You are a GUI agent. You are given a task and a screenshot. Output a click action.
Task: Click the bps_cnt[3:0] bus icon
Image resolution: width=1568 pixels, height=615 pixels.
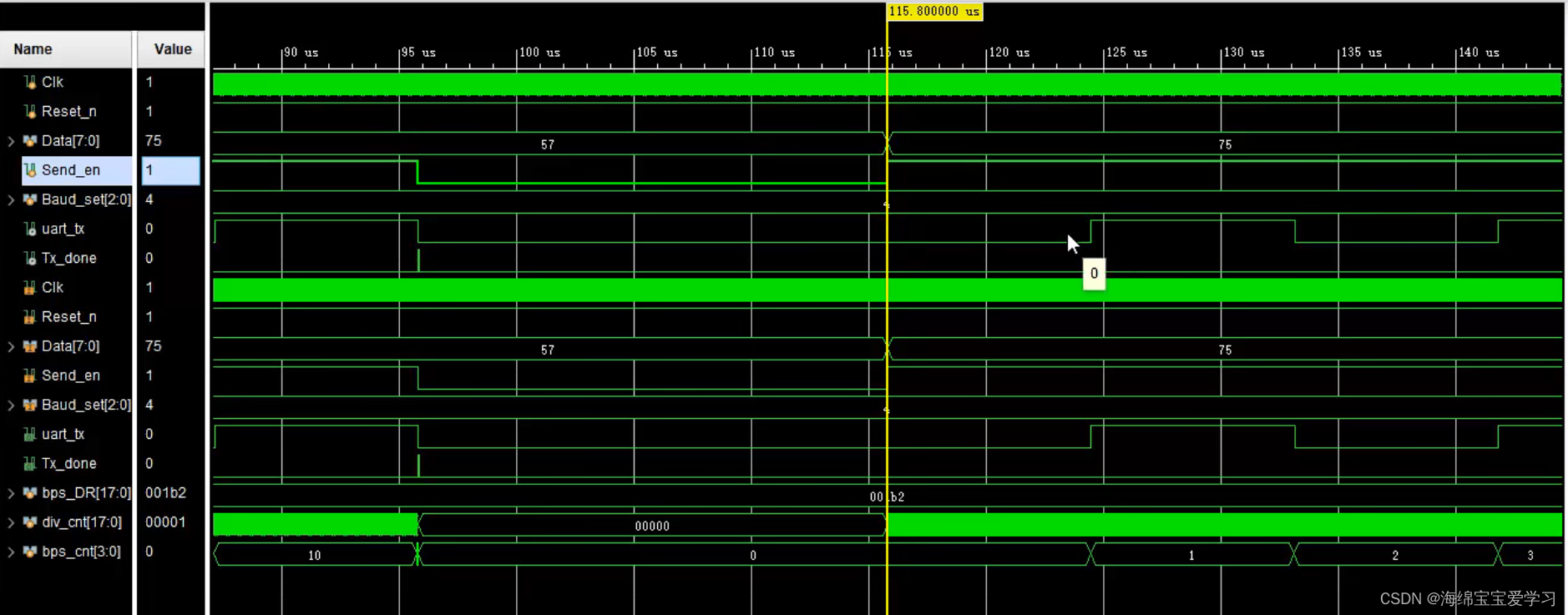click(30, 552)
